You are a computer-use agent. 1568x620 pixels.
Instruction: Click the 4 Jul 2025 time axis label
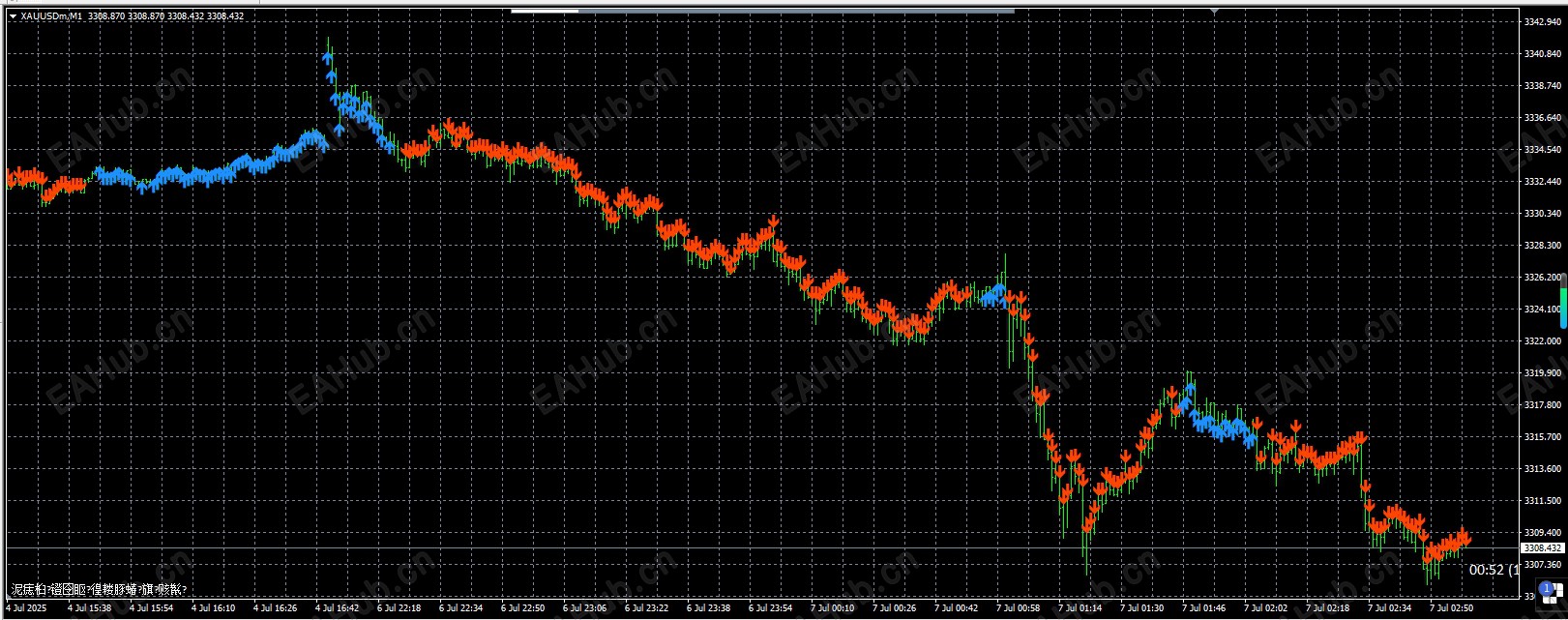pos(27,608)
